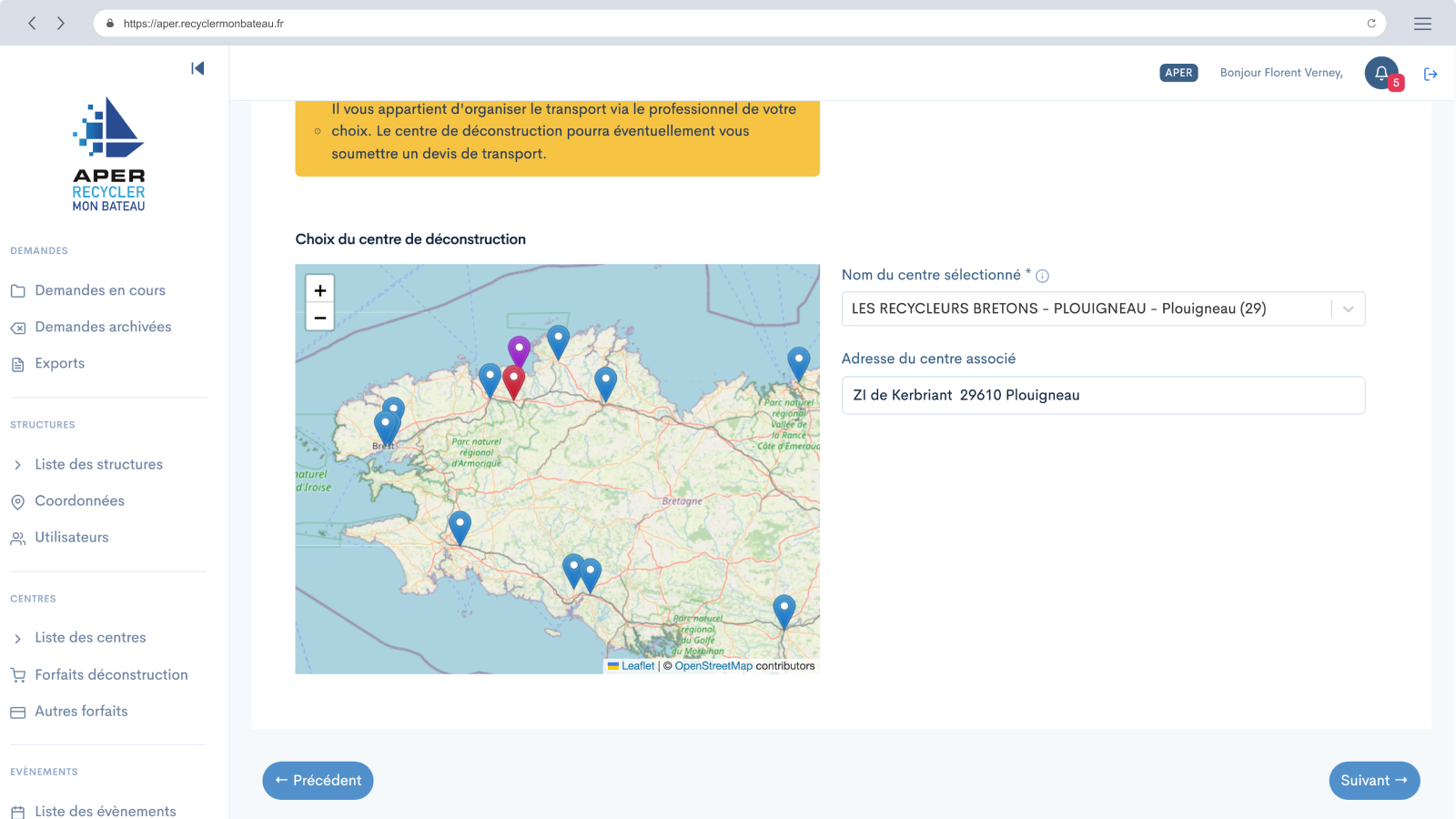
Task: Click the logout icon in the header
Action: coord(1431,74)
